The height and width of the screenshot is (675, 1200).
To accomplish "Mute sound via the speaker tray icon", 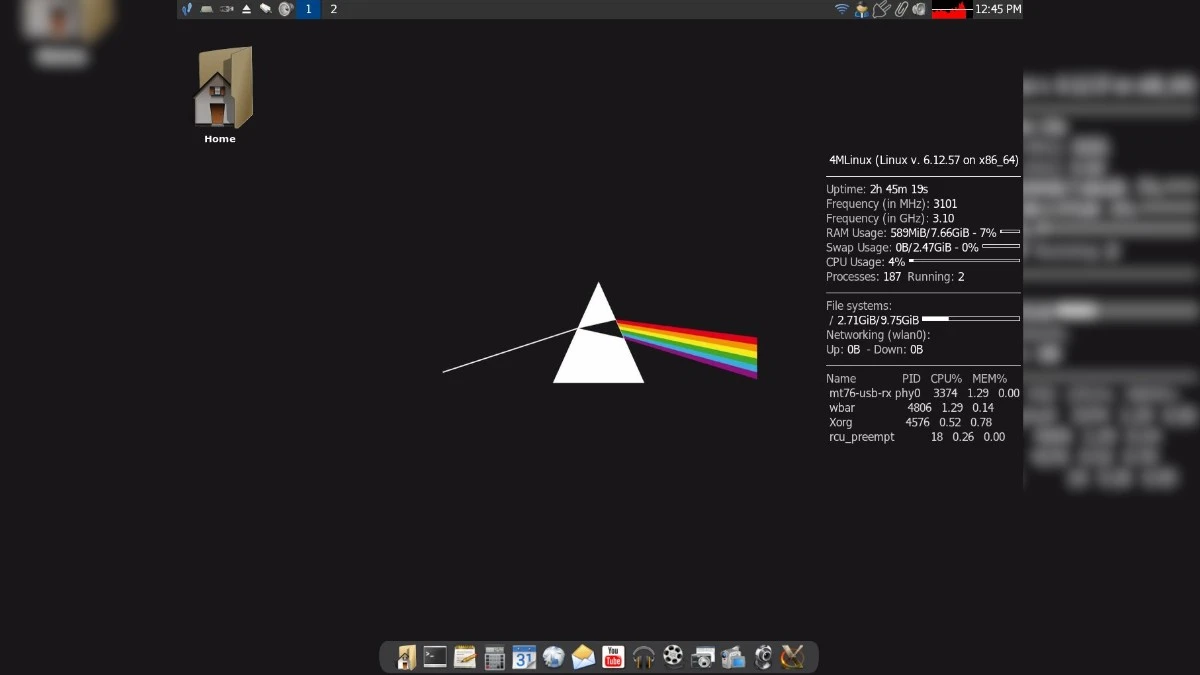I will [x=919, y=9].
